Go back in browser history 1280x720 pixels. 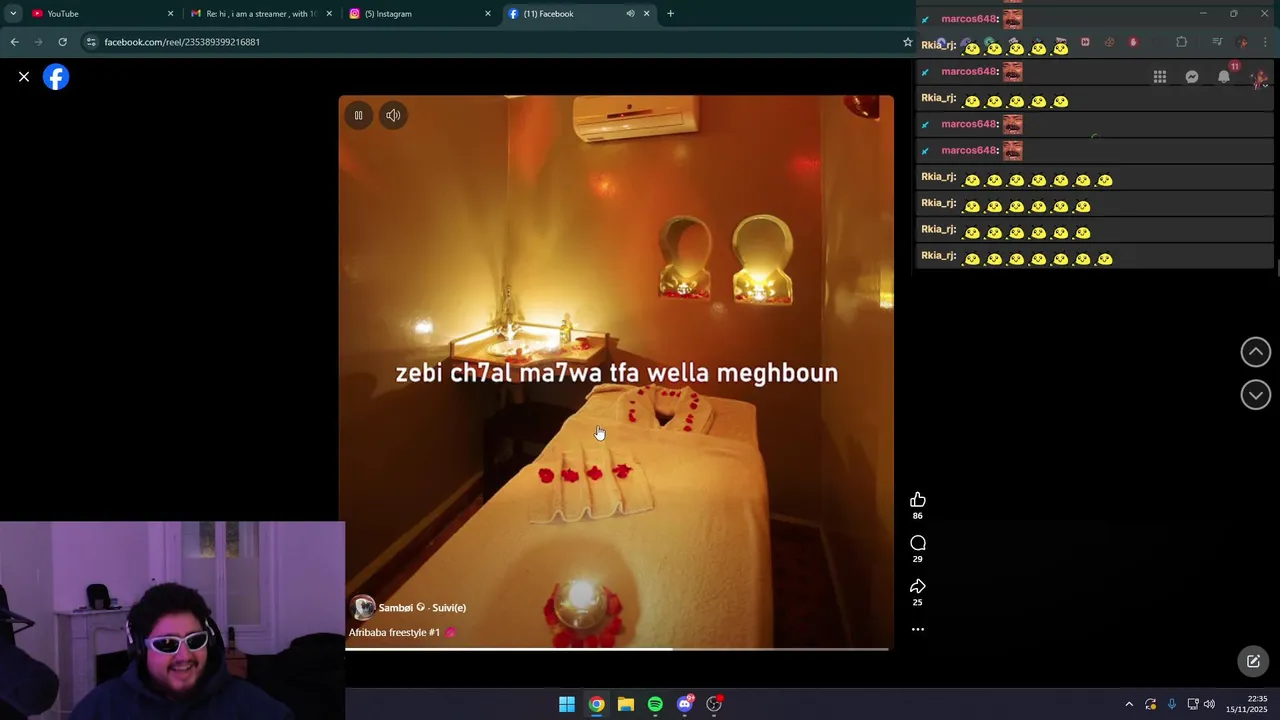pos(14,42)
